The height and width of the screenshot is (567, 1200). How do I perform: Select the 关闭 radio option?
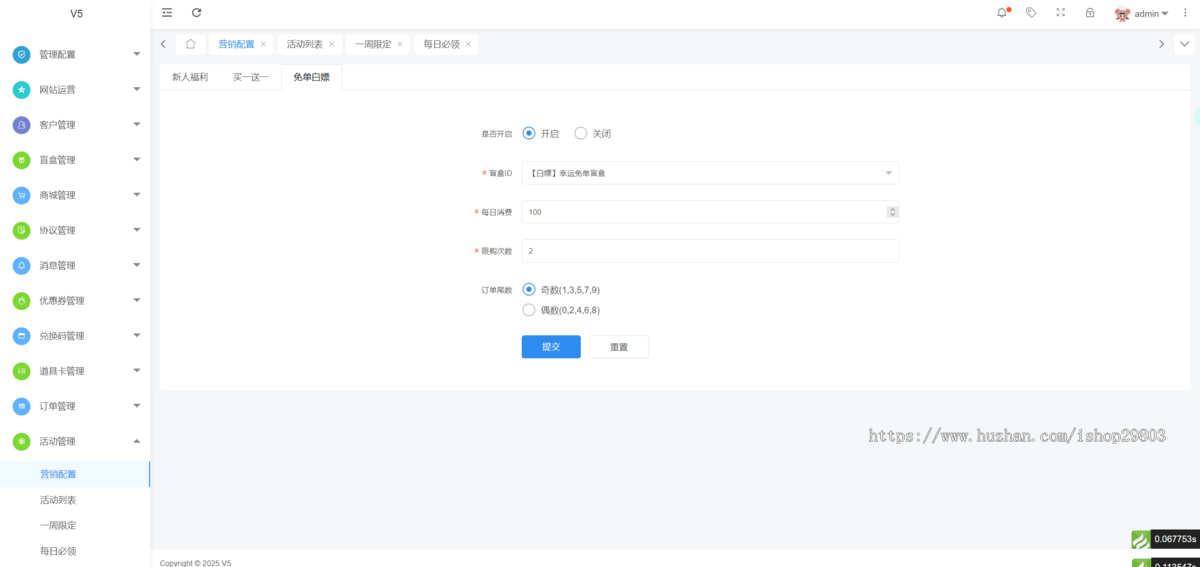(592, 133)
